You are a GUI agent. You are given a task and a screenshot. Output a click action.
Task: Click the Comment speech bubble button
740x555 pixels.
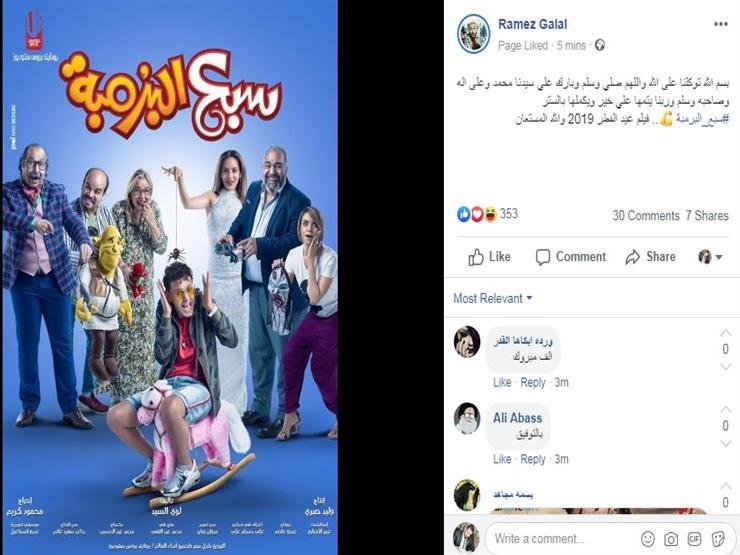[x=571, y=257]
